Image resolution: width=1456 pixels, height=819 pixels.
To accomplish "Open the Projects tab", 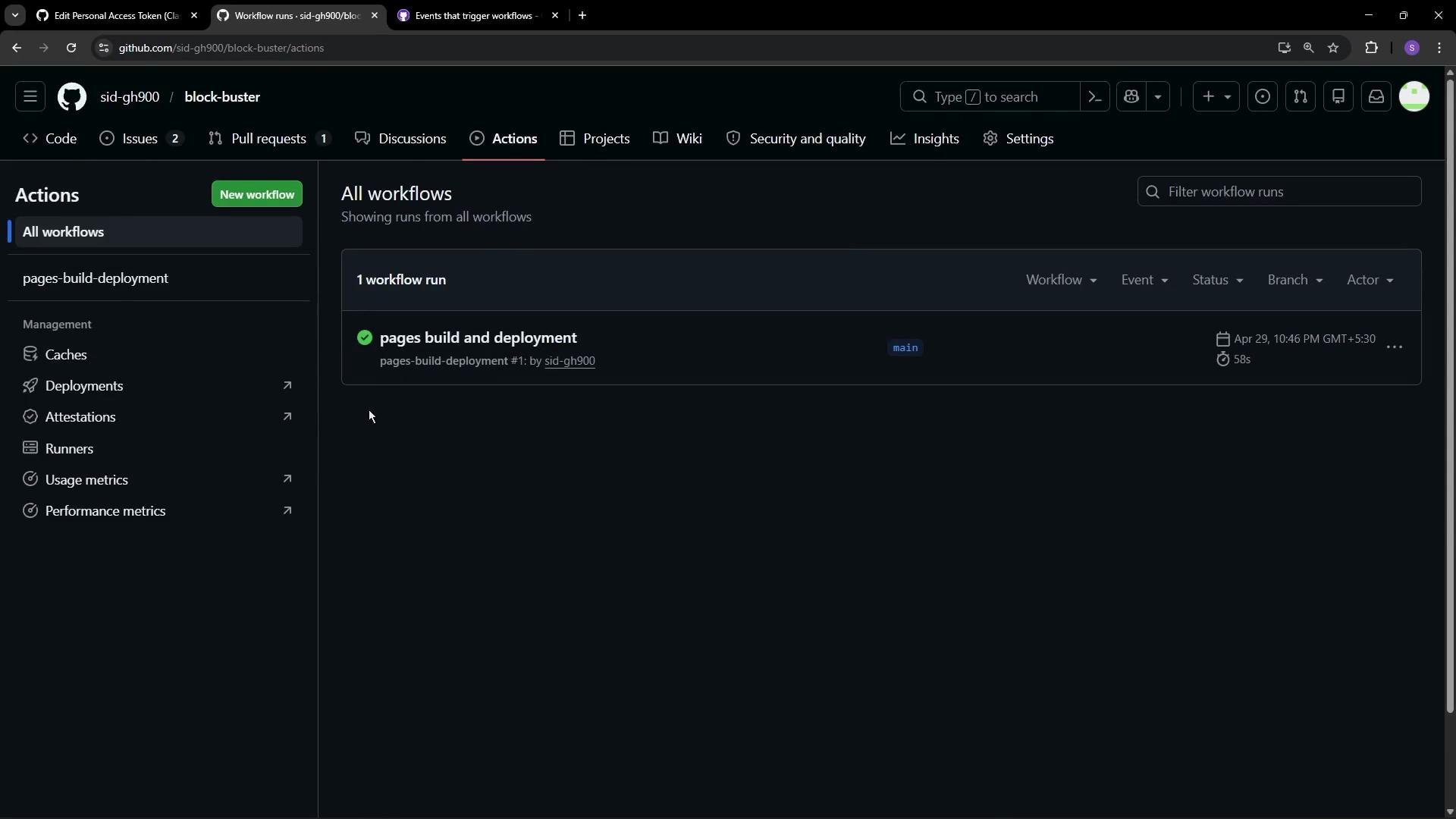I will (x=595, y=139).
